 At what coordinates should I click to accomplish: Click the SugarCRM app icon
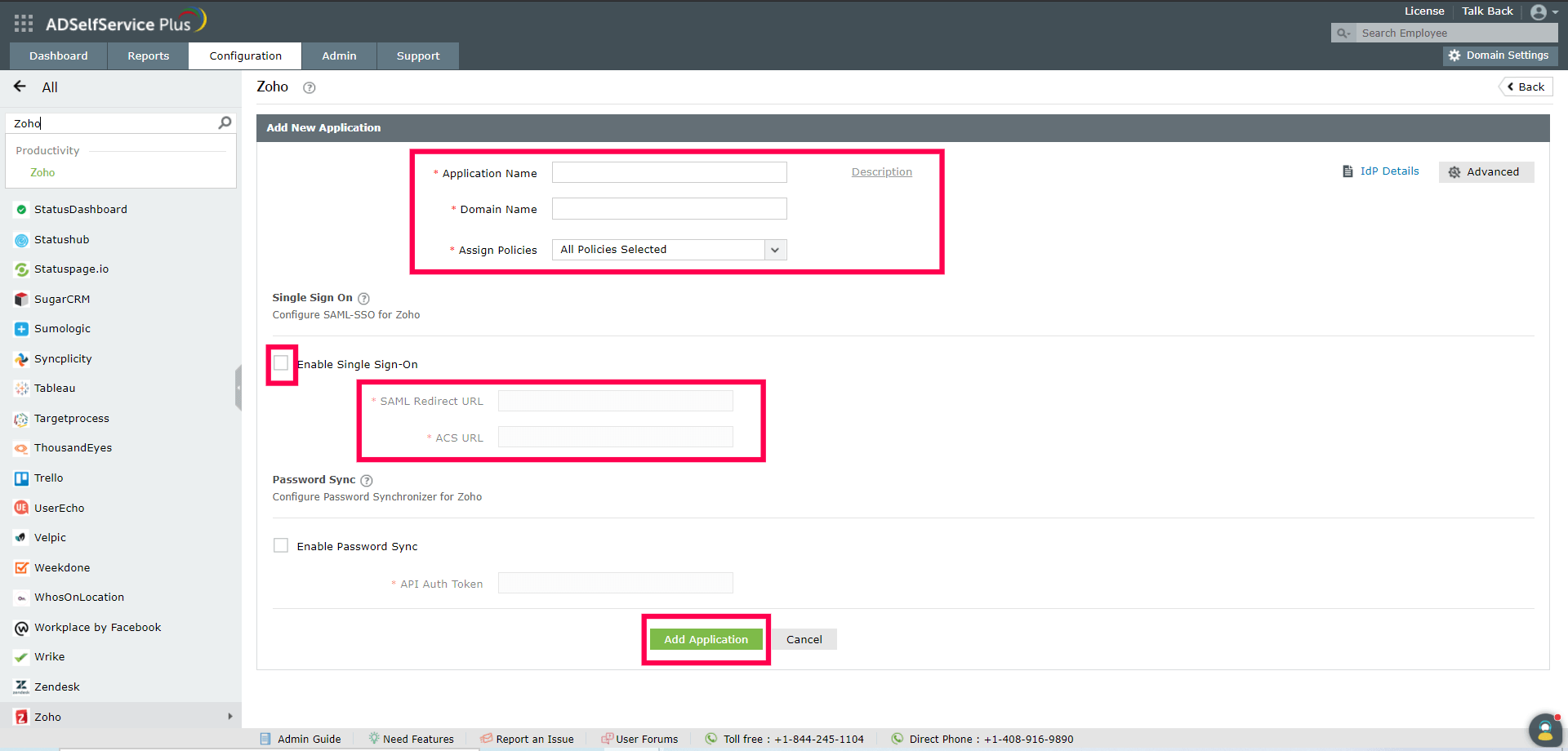click(x=21, y=300)
